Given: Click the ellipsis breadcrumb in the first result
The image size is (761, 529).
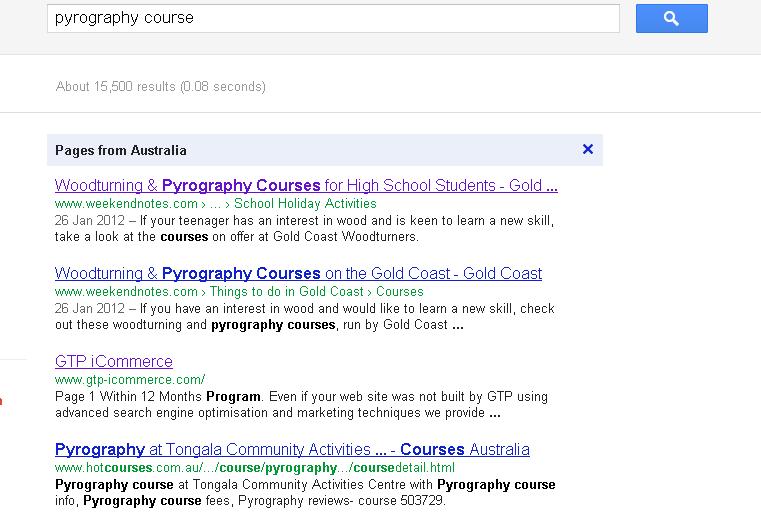Looking at the screenshot, I should click(216, 204).
